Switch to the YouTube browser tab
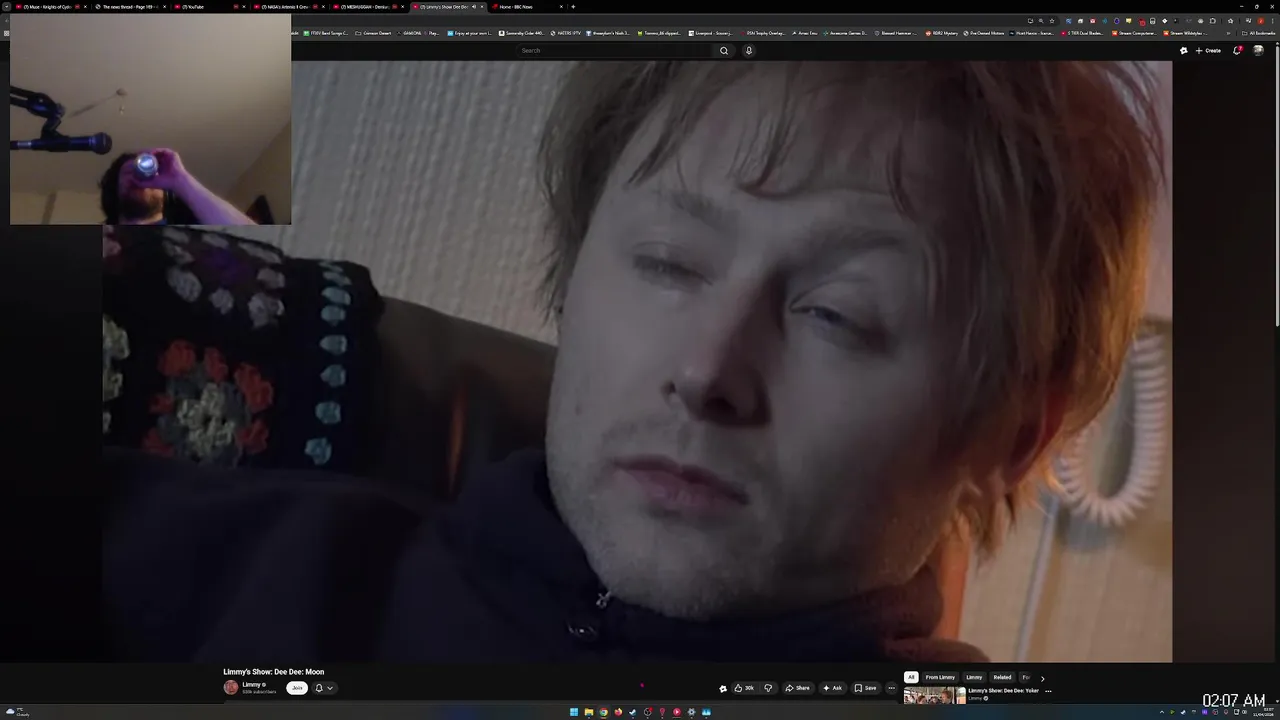The image size is (1280, 720). [207, 7]
